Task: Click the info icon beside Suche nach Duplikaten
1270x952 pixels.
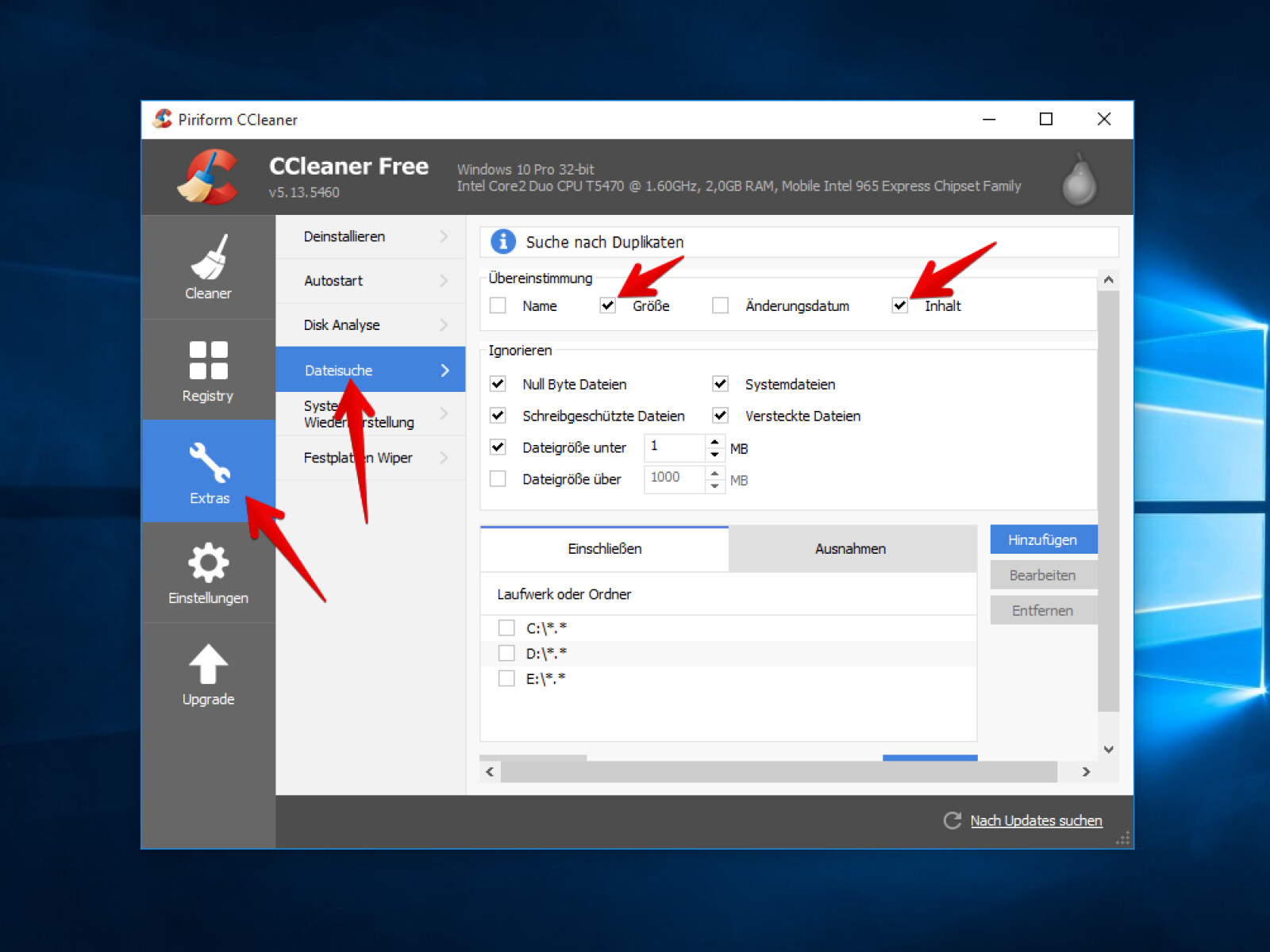Action: coord(502,241)
